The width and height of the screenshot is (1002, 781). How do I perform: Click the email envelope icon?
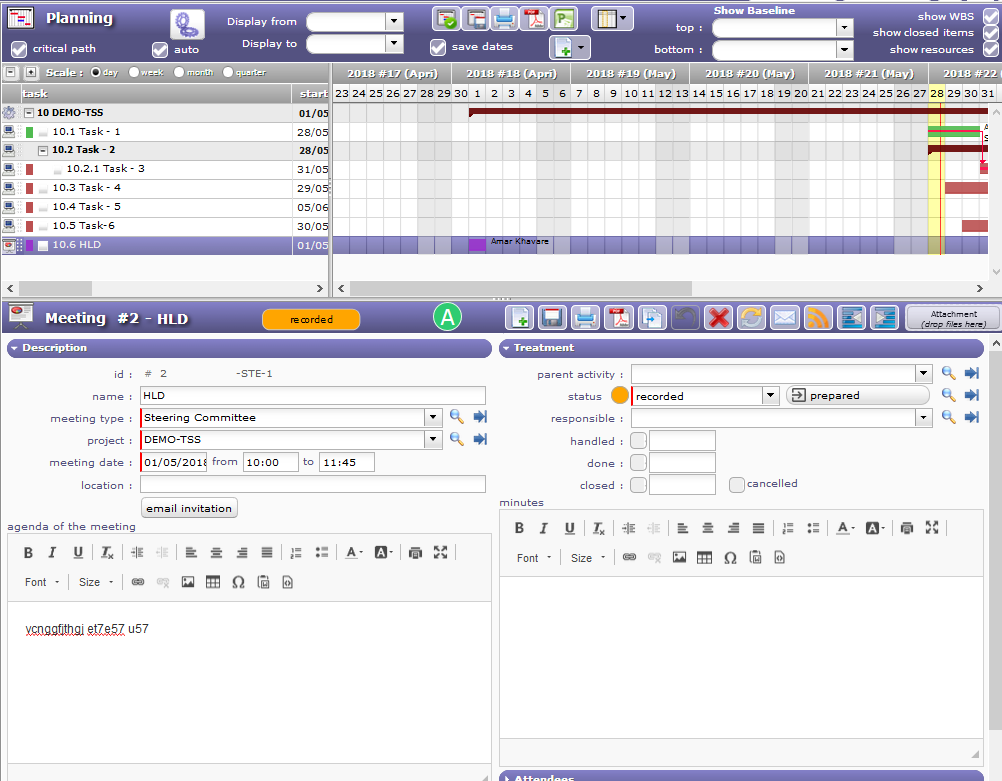click(x=784, y=318)
